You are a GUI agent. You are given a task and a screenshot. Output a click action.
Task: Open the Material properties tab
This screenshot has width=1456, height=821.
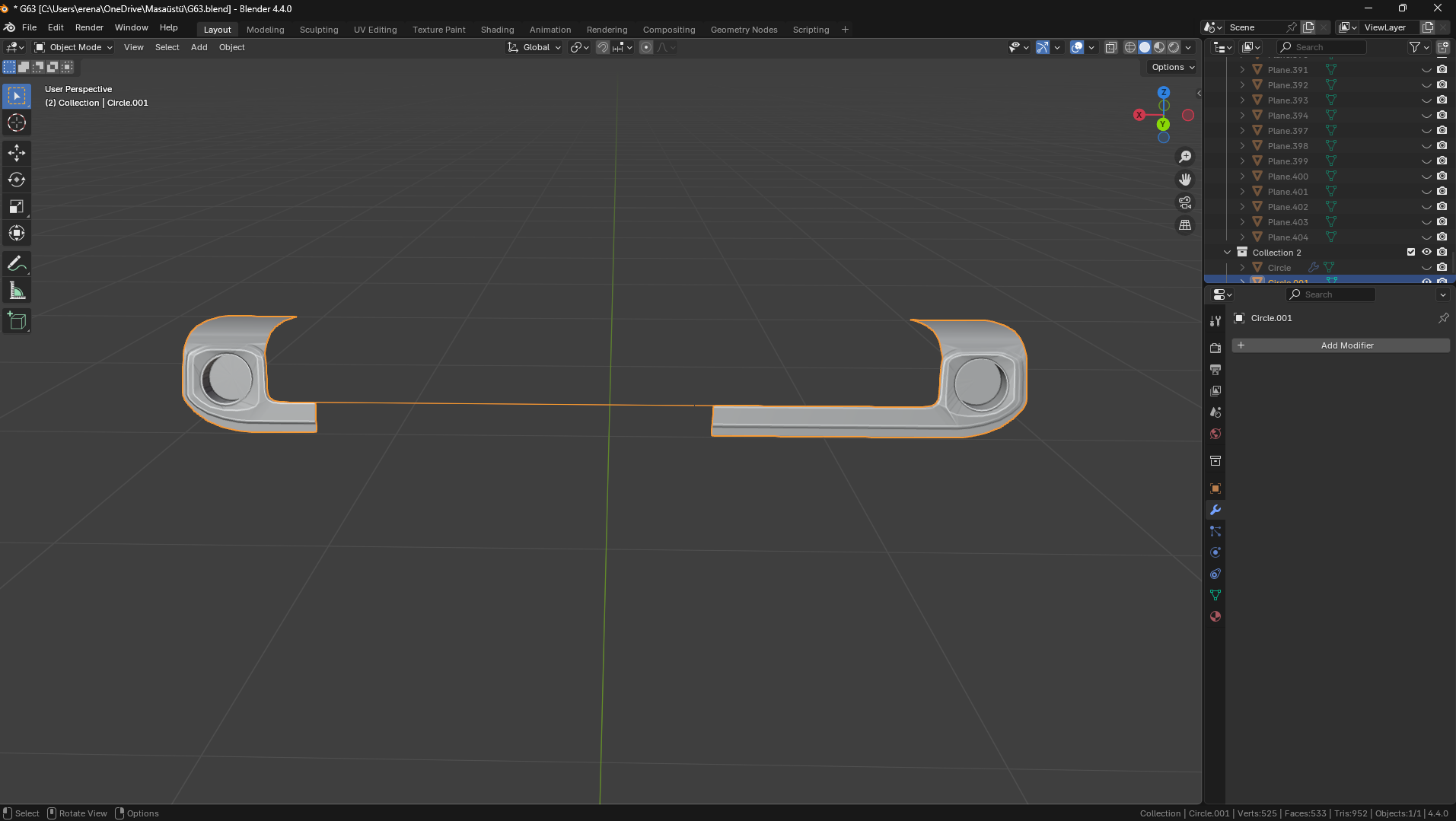1215,616
